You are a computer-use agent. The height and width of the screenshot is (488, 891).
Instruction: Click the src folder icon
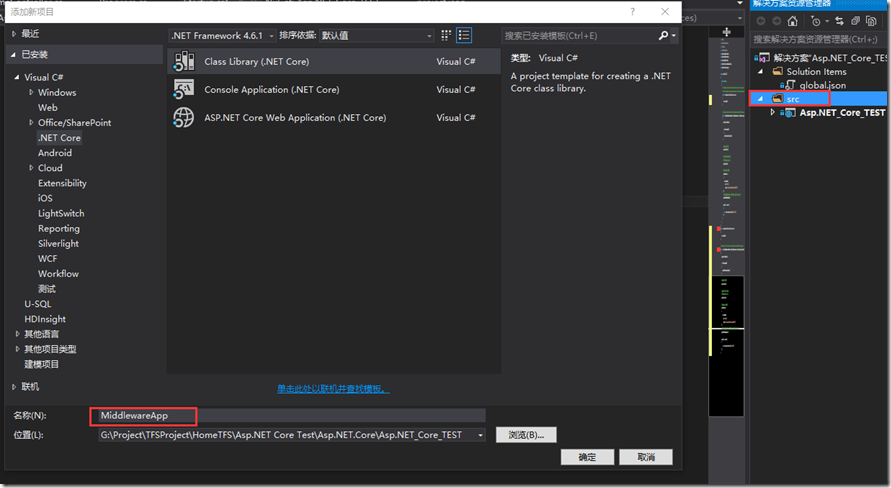pyautogui.click(x=777, y=99)
